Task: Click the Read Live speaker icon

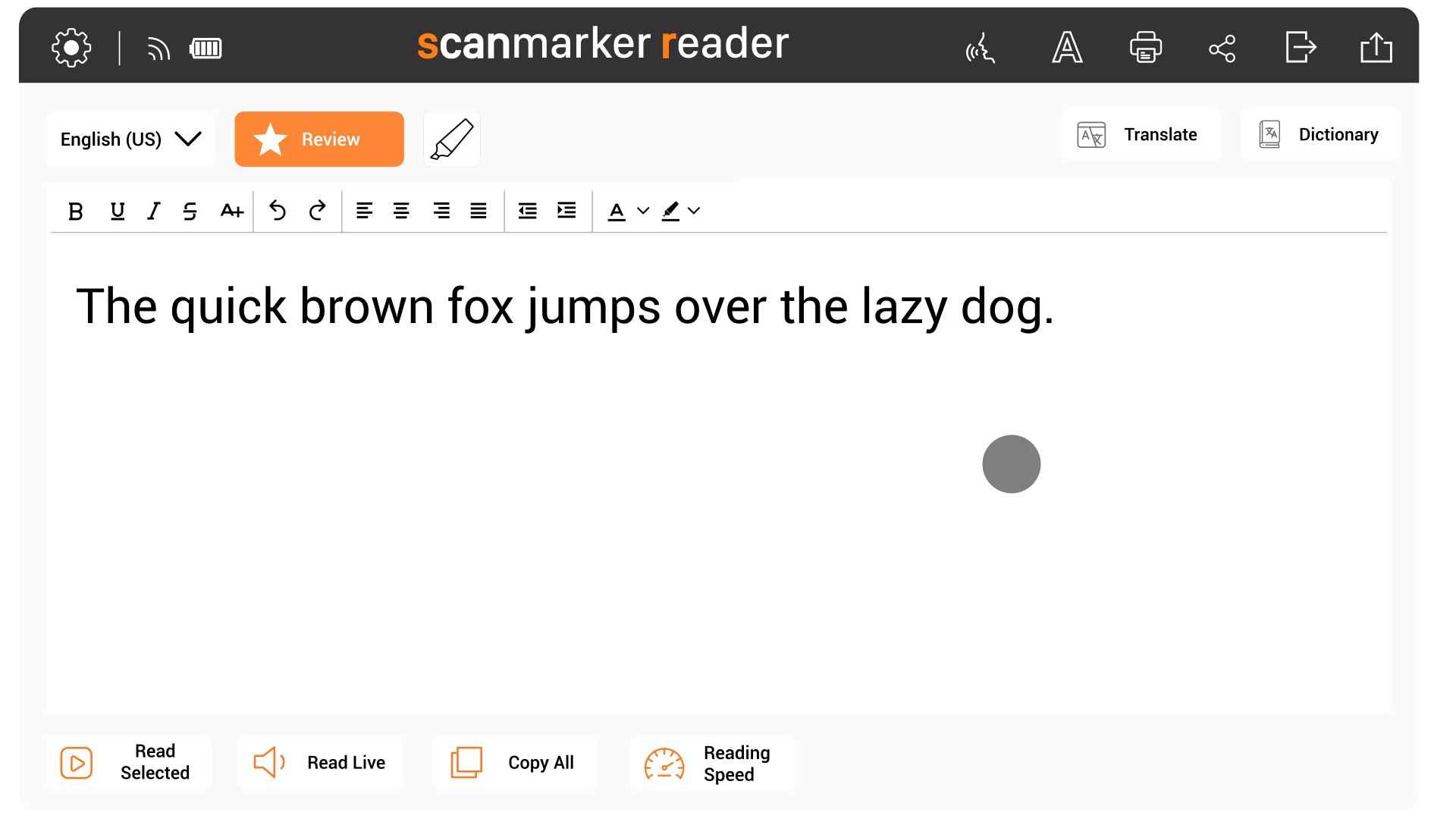Action: click(270, 762)
